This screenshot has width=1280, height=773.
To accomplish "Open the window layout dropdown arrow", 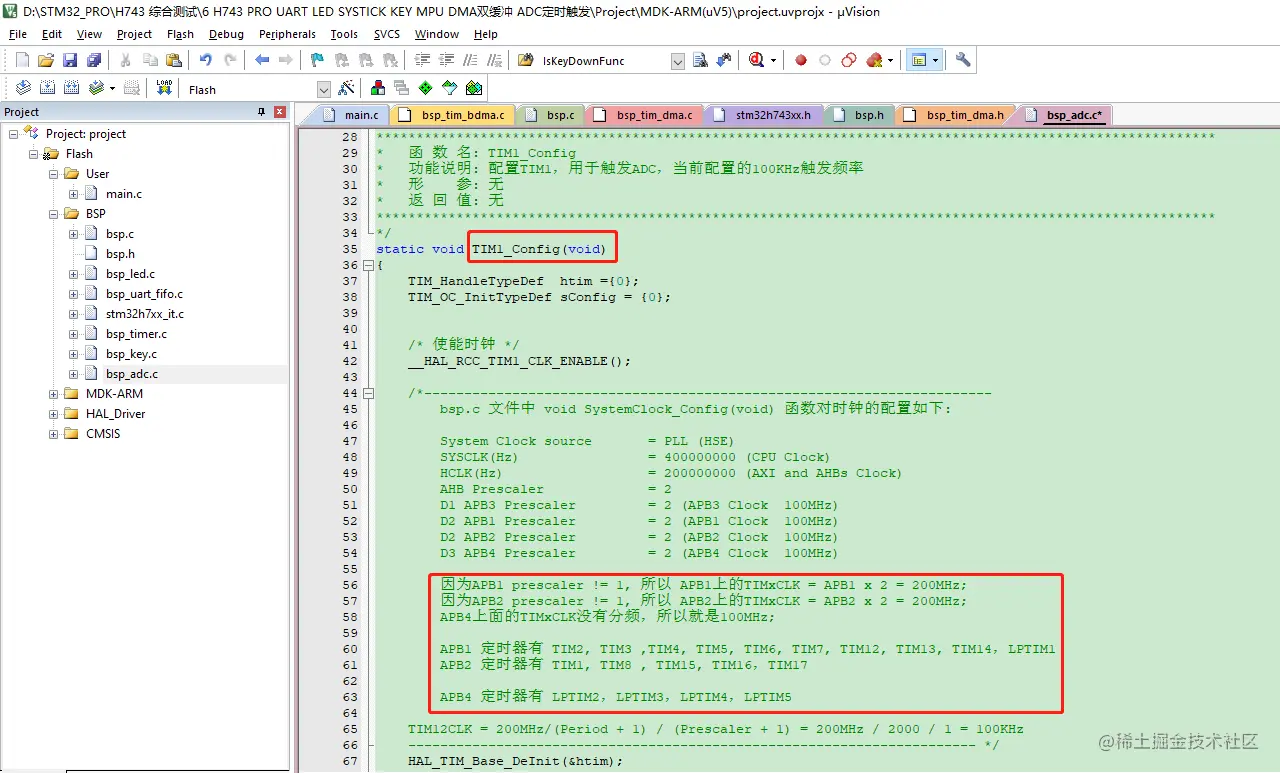I will pyautogui.click(x=935, y=60).
